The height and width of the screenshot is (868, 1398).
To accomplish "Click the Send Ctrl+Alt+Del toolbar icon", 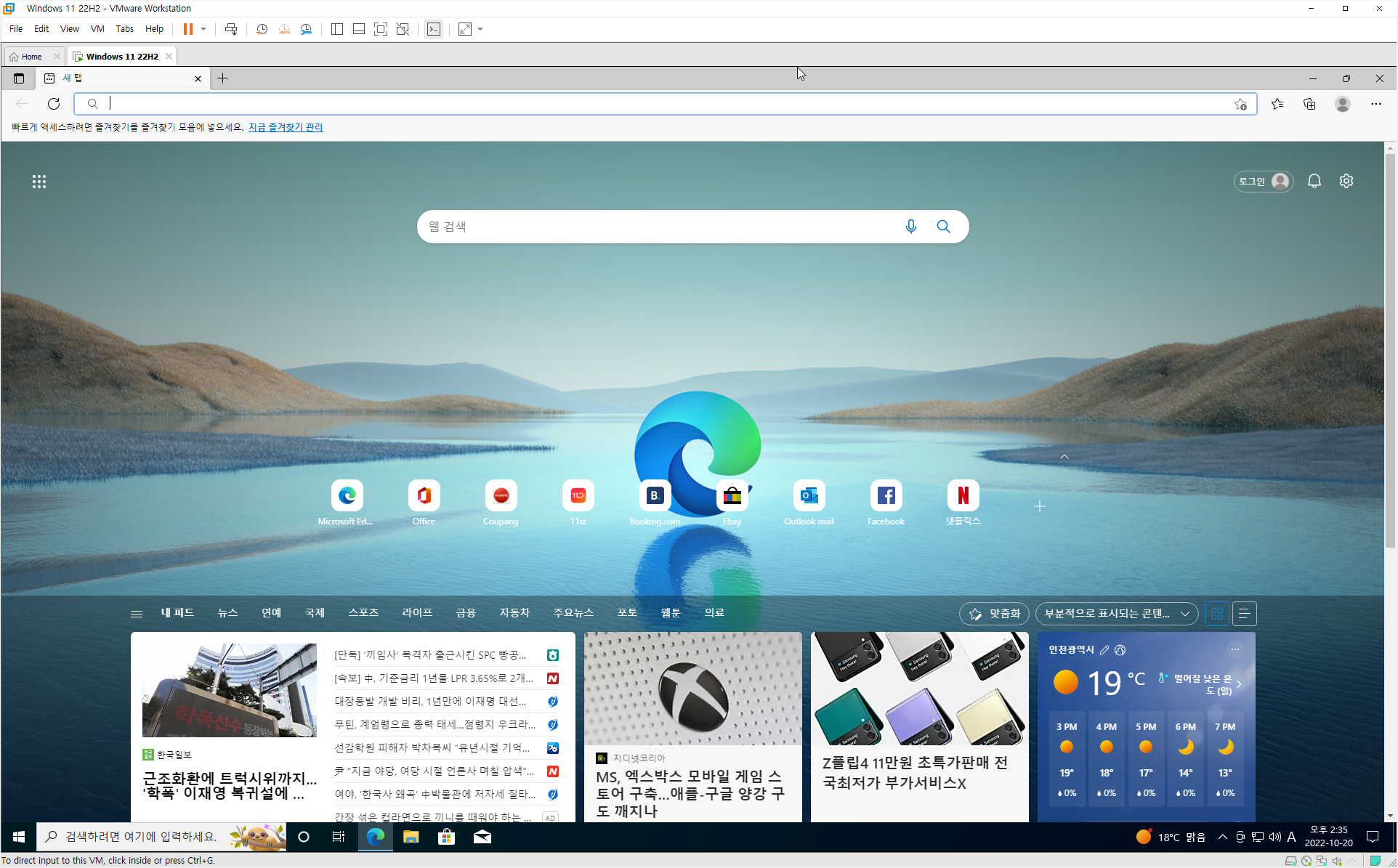I will coord(231,29).
